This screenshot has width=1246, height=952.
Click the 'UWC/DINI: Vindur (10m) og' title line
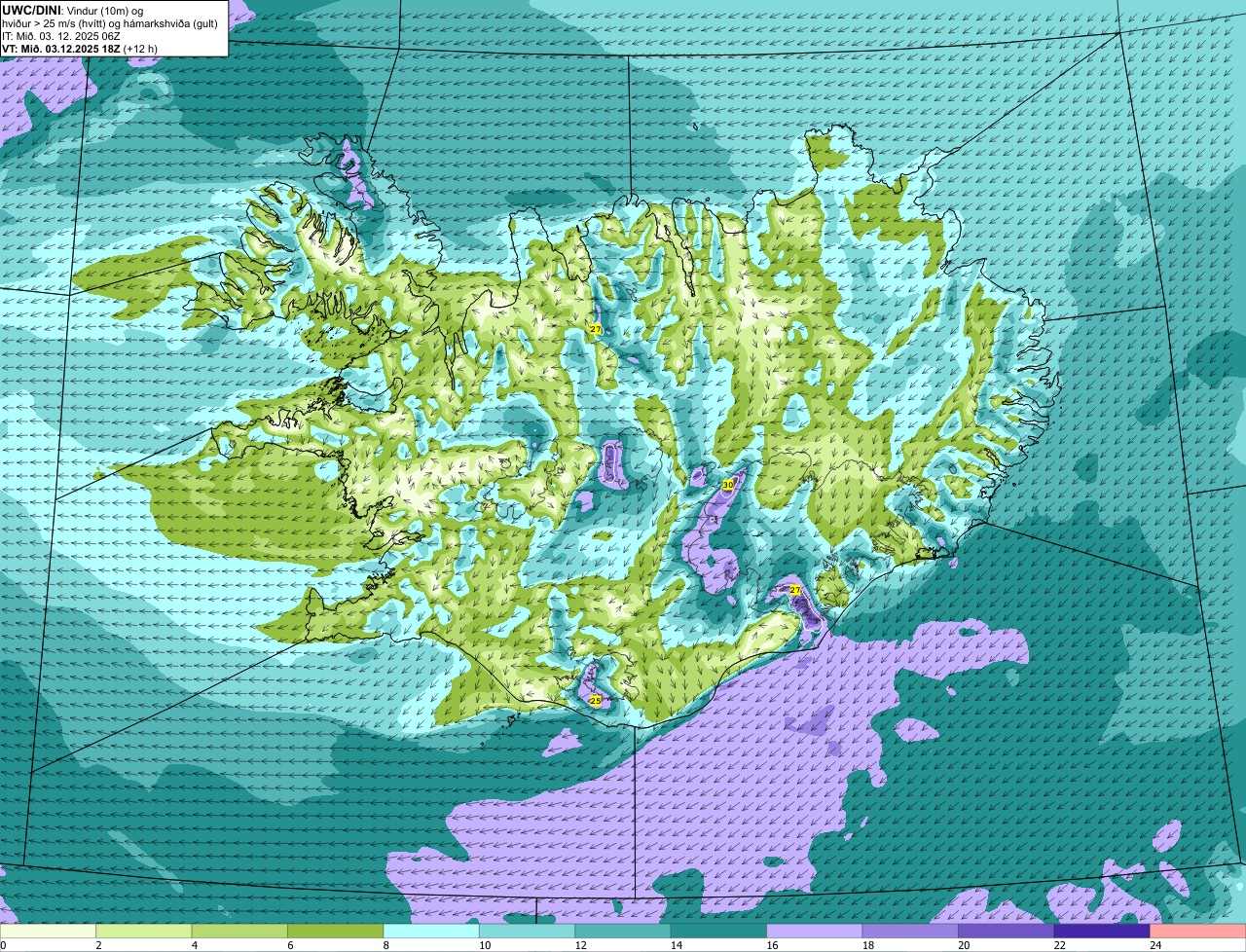pyautogui.click(x=73, y=10)
